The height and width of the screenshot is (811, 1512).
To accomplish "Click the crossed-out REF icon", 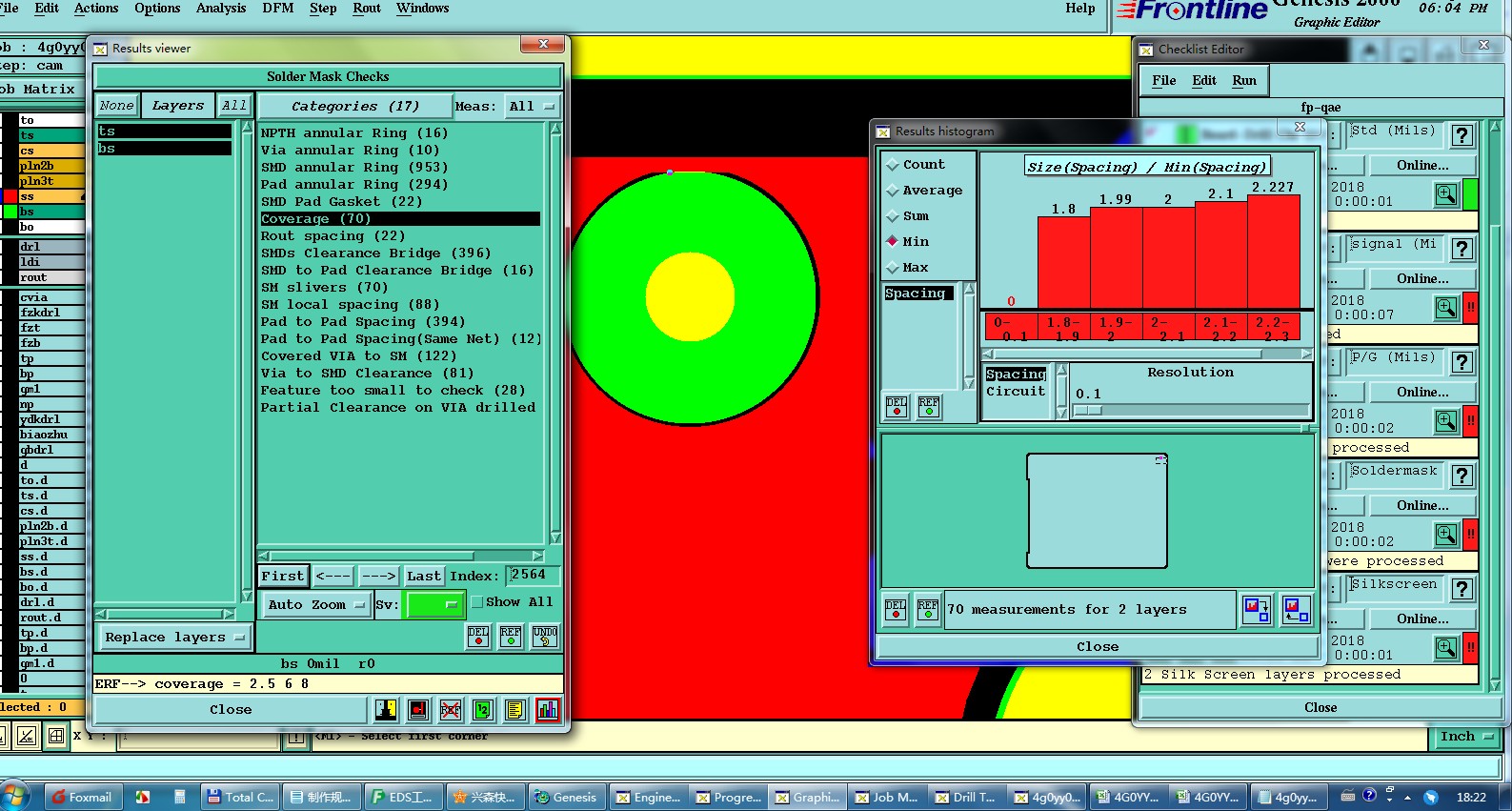I will point(451,709).
